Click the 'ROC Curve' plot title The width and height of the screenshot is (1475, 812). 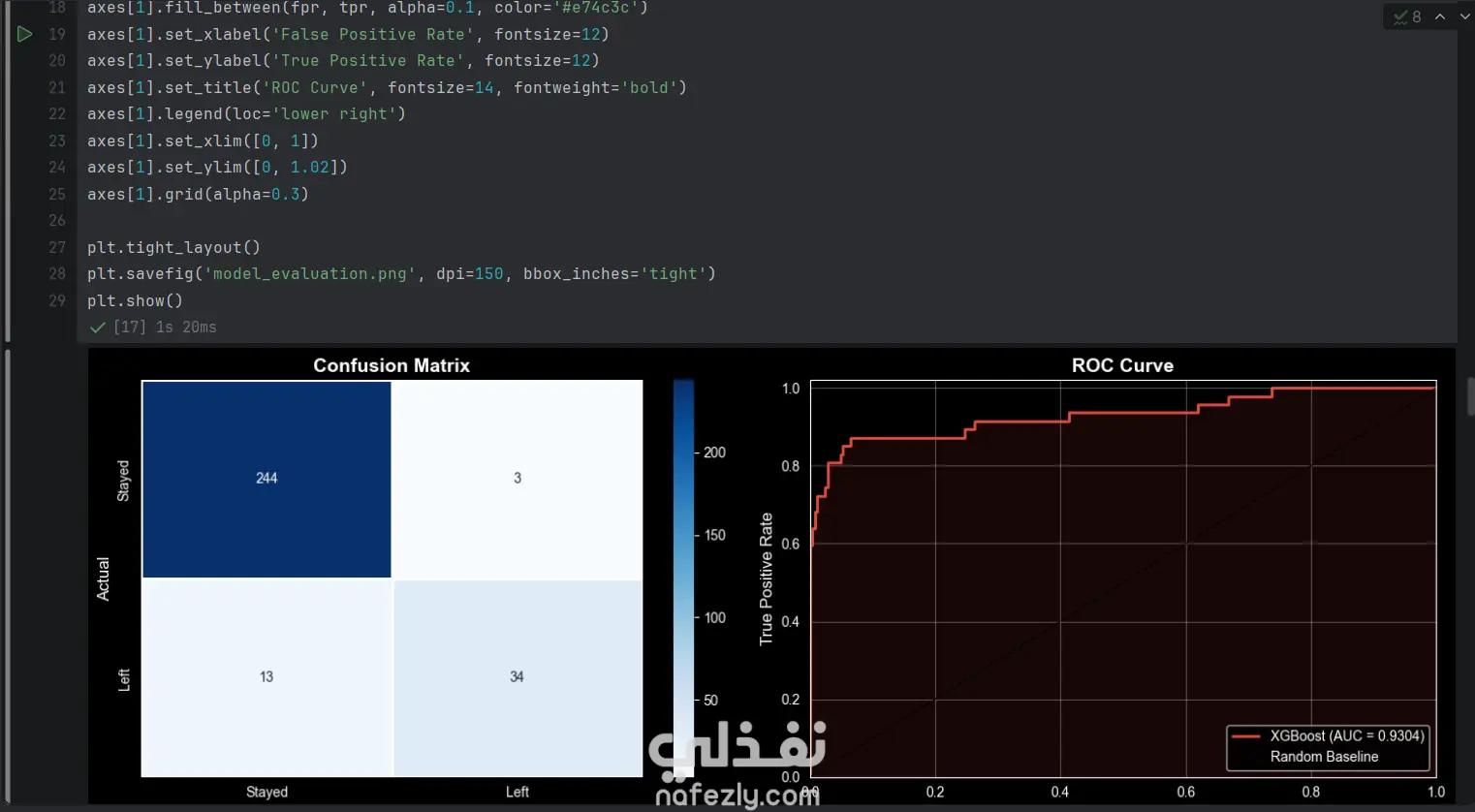[x=1122, y=365]
